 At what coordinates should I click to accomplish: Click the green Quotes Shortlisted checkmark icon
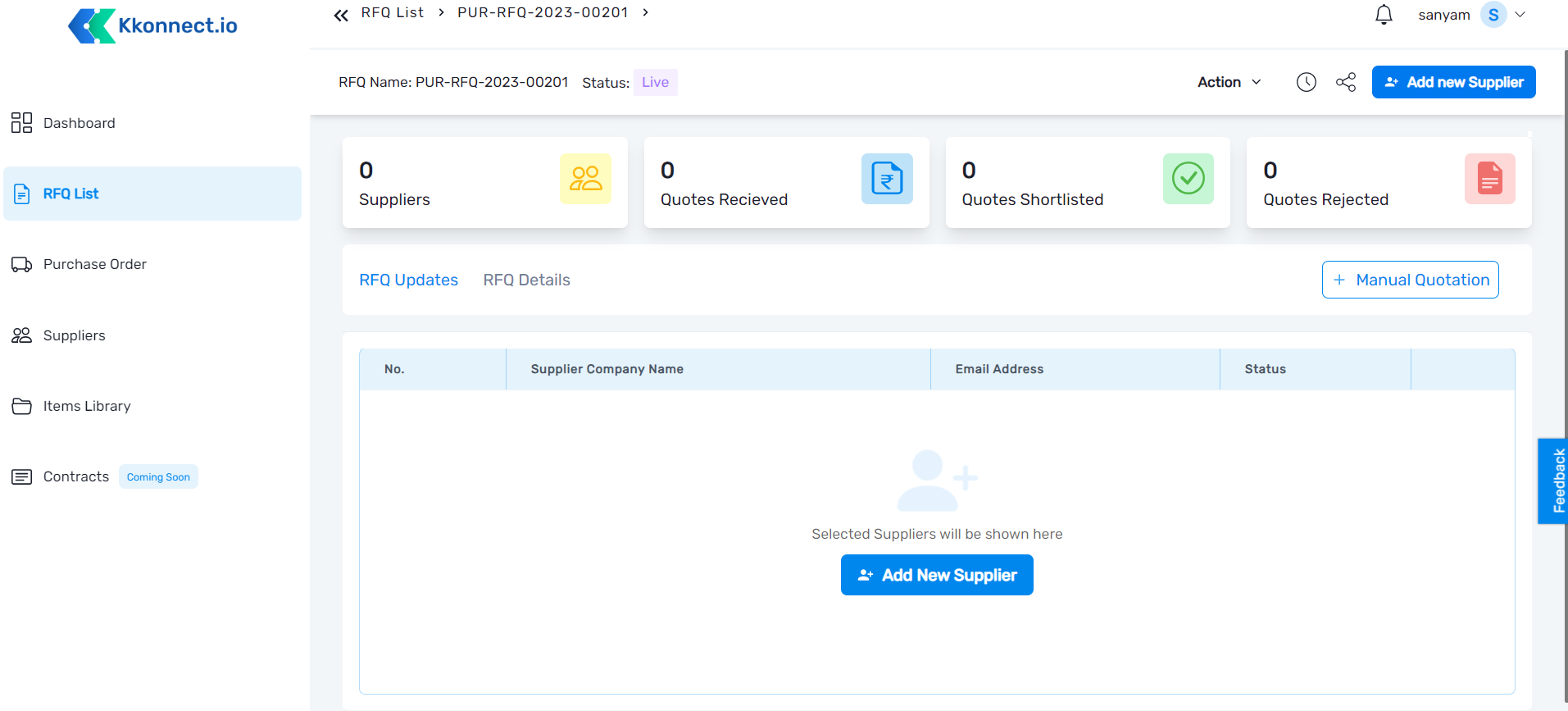pos(1188,179)
